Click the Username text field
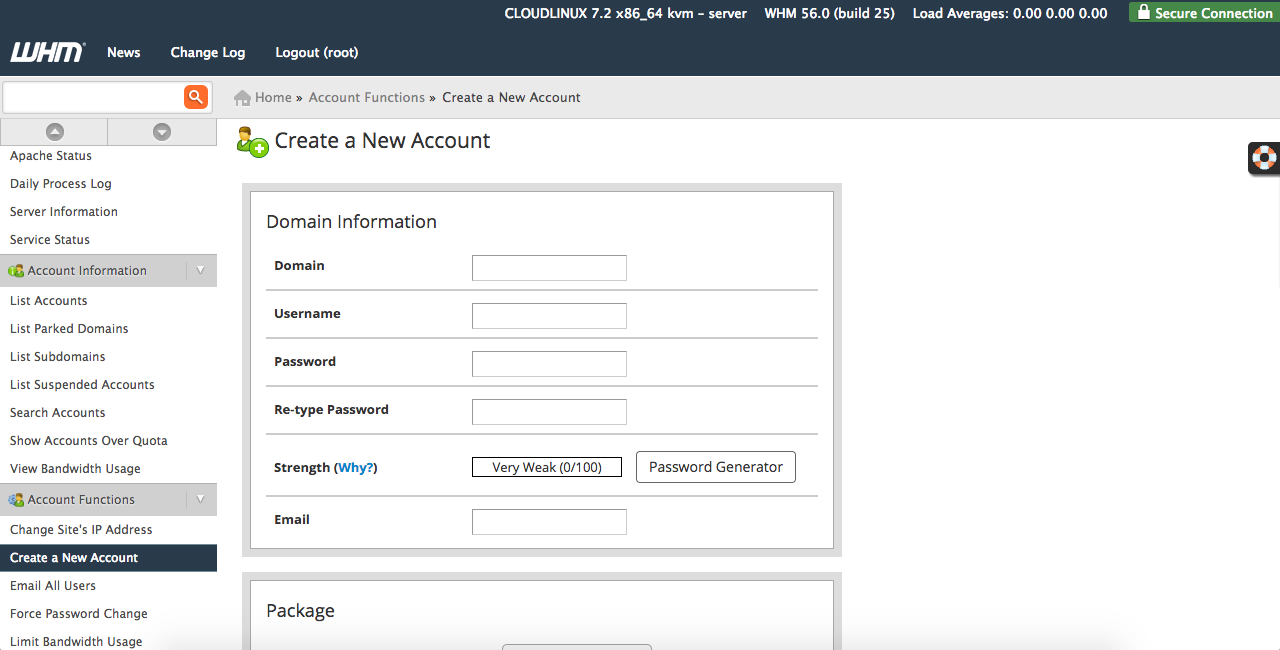Screen dimensions: 1280x650 (x=549, y=316)
